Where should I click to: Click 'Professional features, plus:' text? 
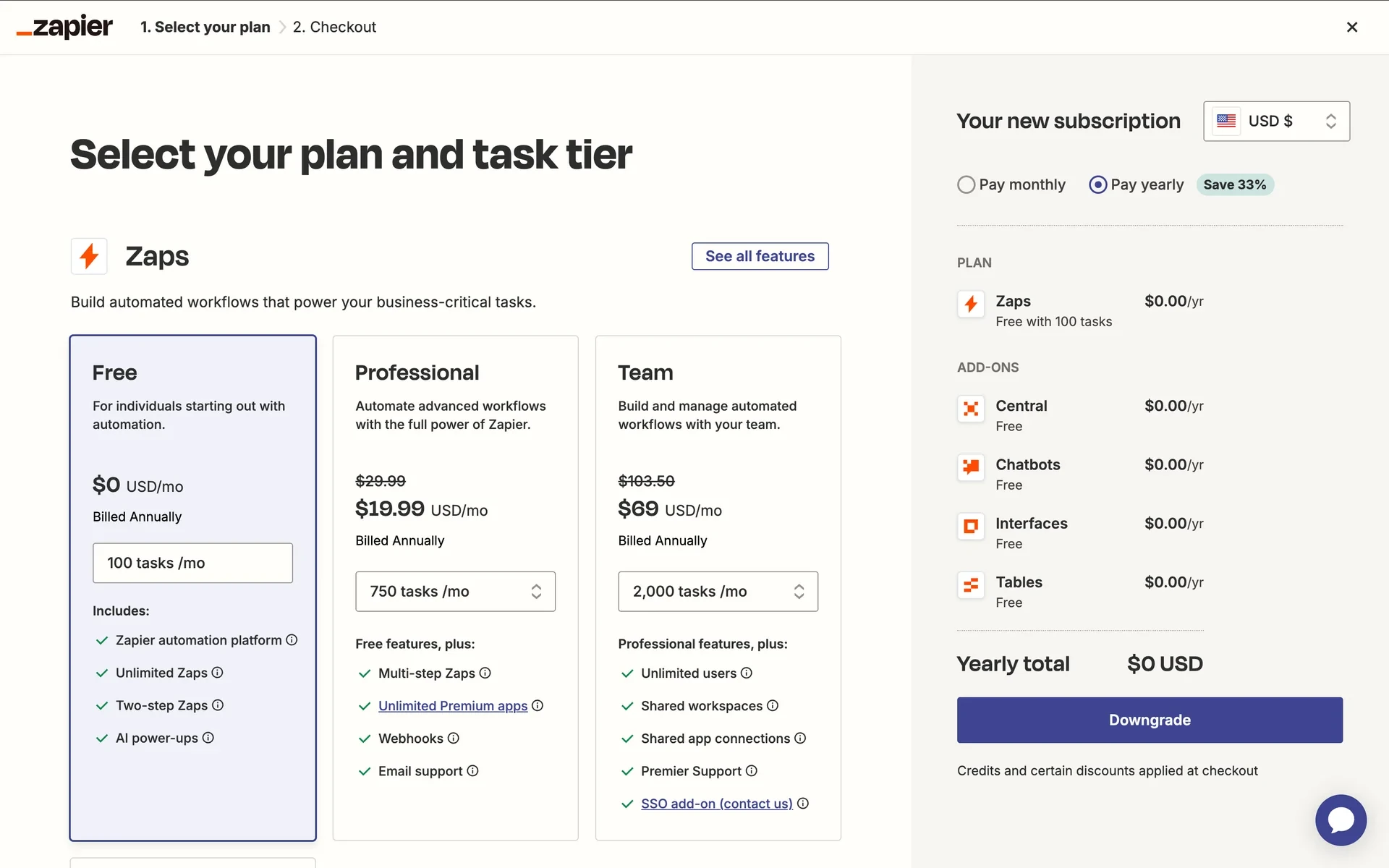702,644
